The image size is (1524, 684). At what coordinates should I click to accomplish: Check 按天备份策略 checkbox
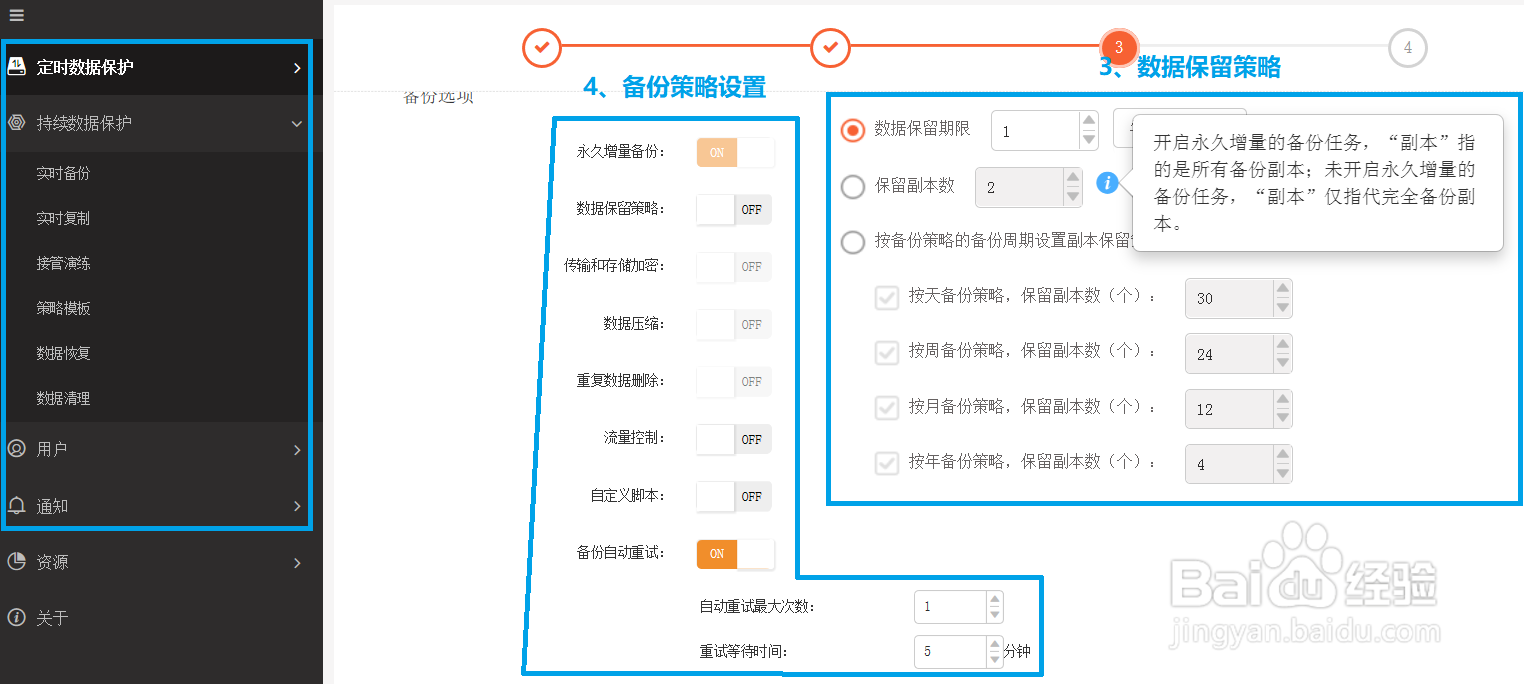click(887, 298)
